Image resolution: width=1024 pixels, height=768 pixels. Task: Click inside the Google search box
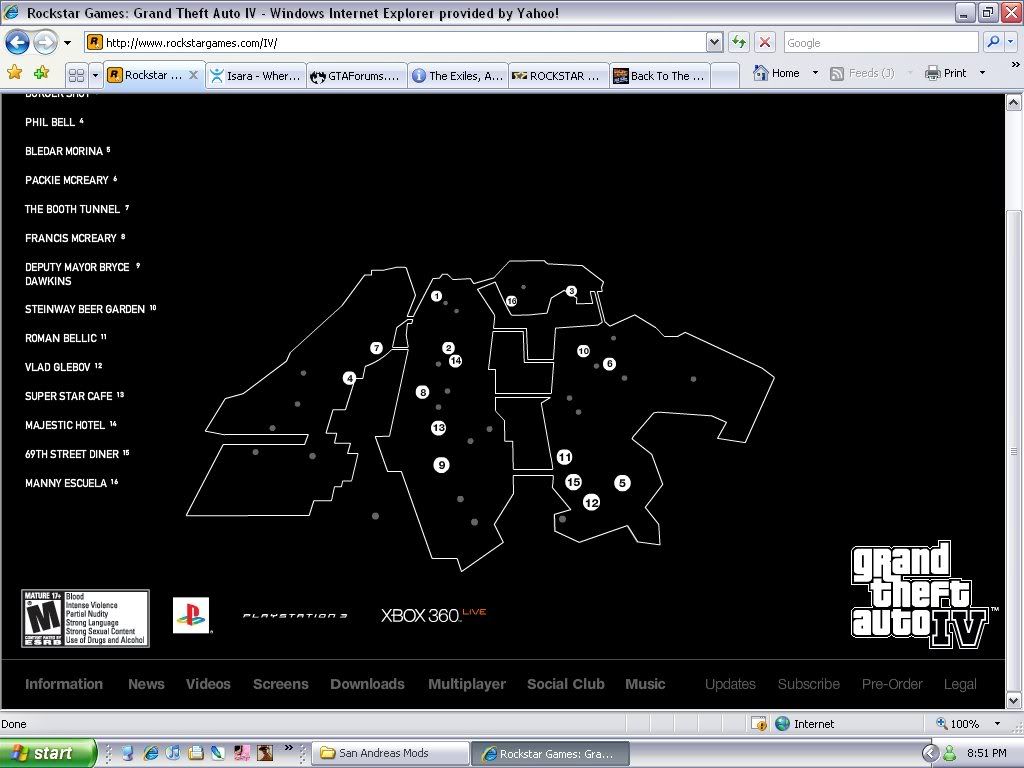pyautogui.click(x=878, y=43)
